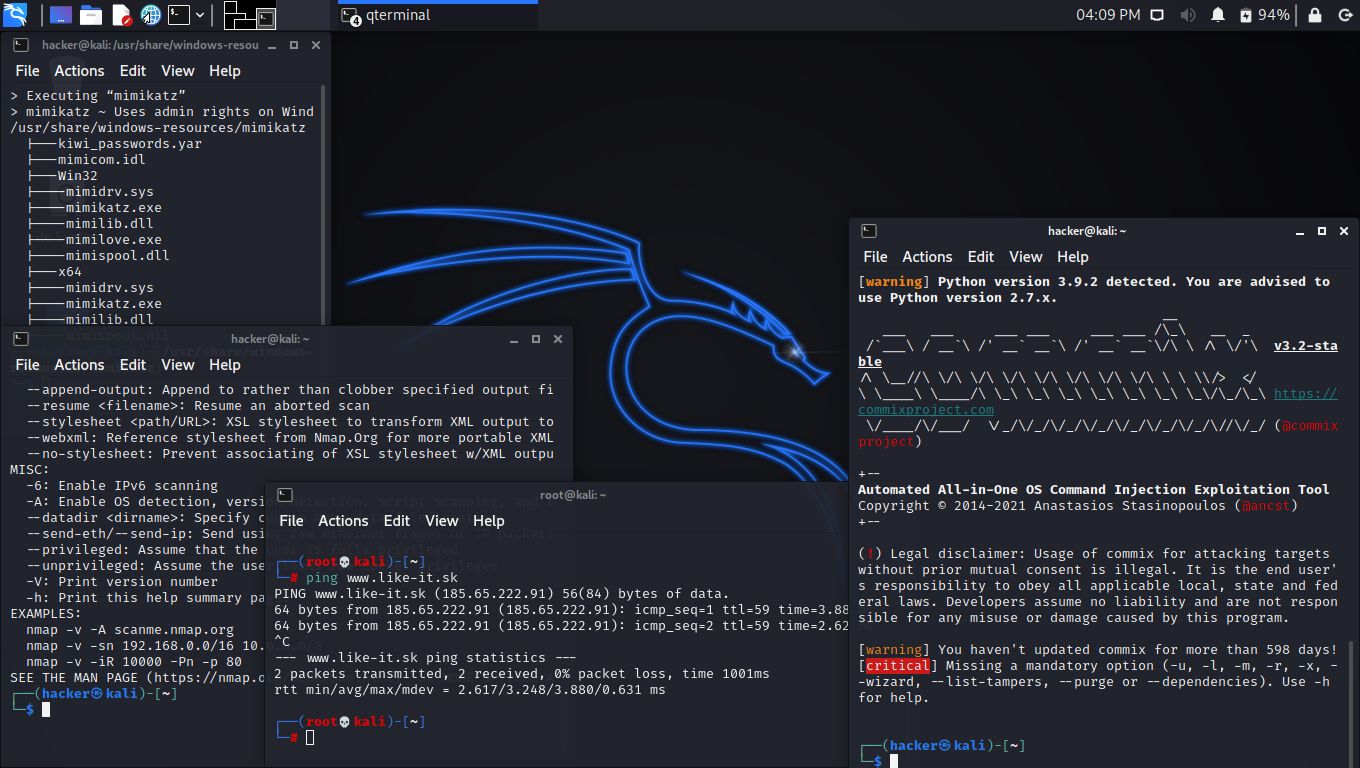Screen dimensions: 1360x768
Task: Click the qterminal taskbar button
Action: (436, 15)
